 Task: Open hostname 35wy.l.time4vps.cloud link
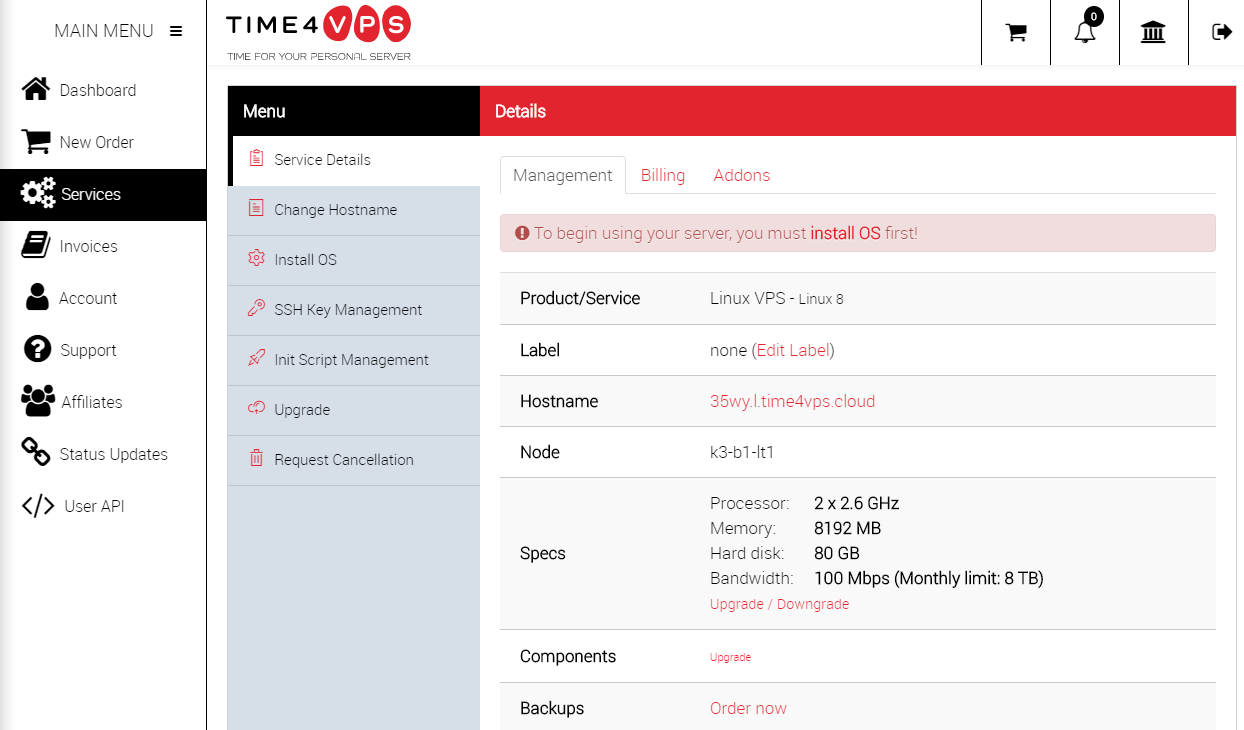click(792, 401)
